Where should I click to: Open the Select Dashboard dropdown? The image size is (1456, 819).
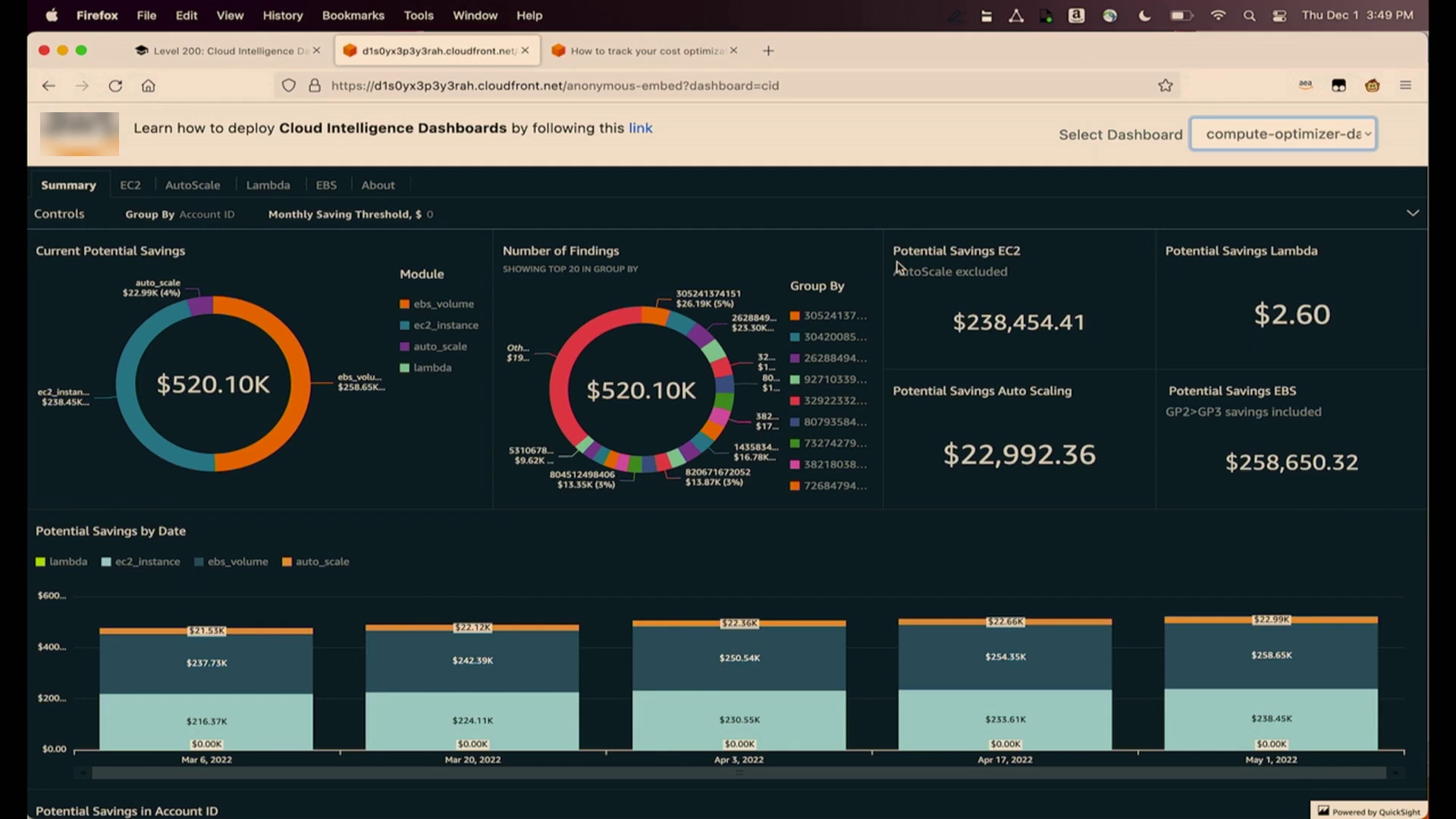click(x=1283, y=134)
